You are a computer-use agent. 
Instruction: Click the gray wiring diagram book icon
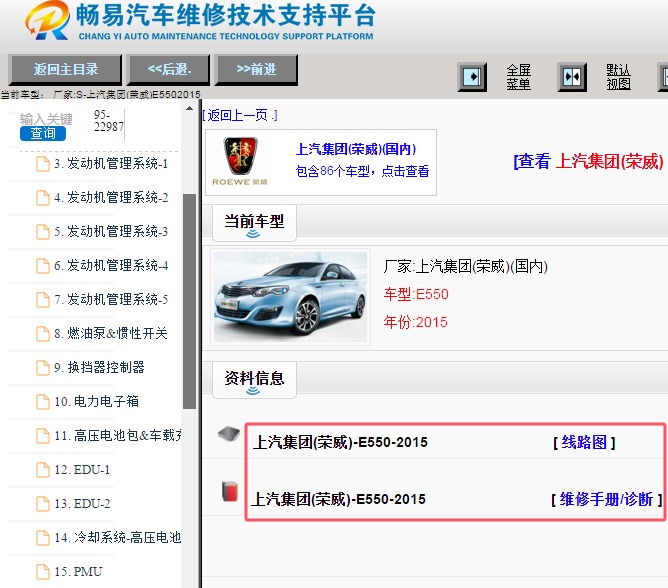pyautogui.click(x=229, y=435)
